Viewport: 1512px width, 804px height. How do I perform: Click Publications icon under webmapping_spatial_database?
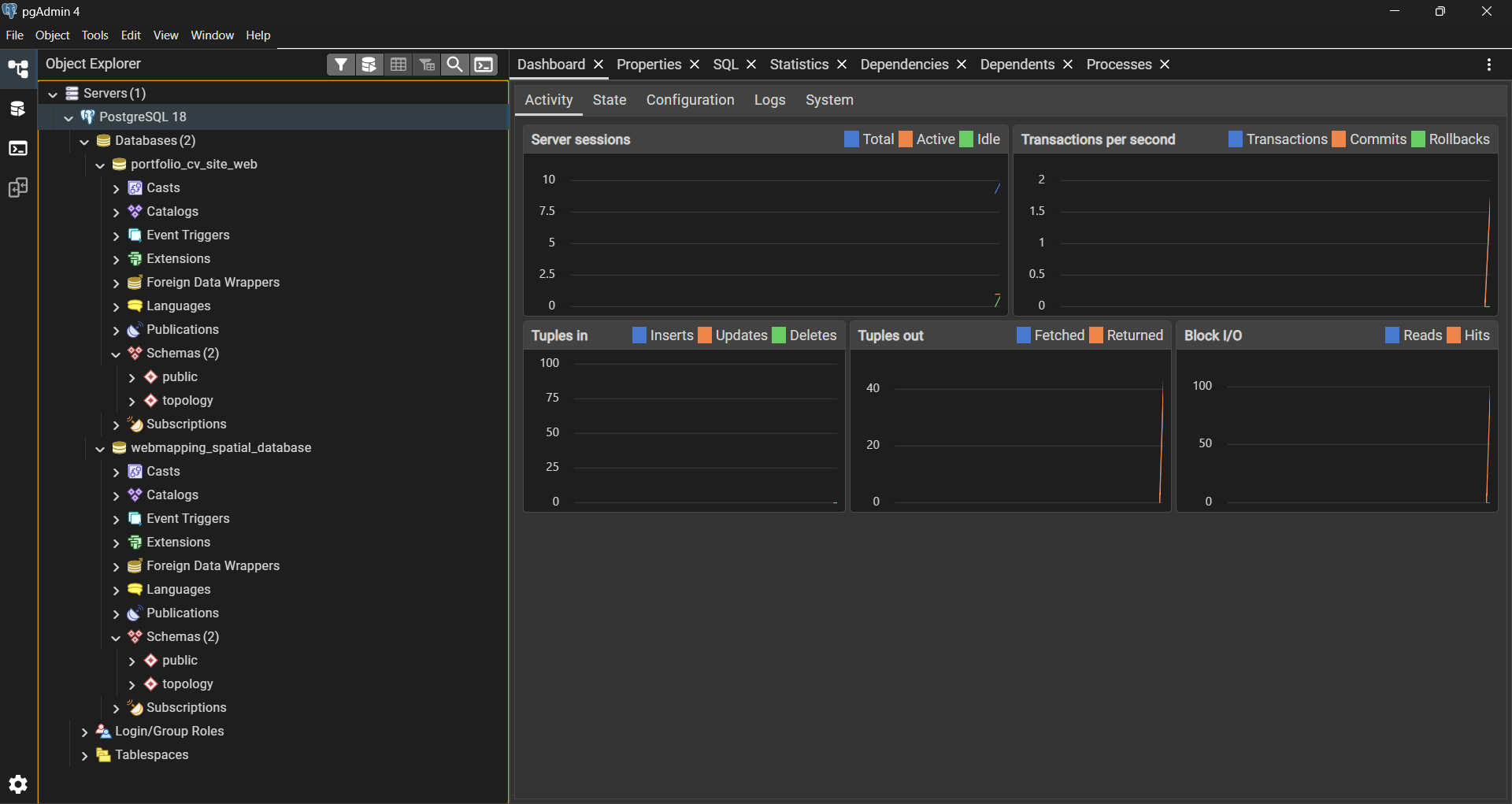135,613
